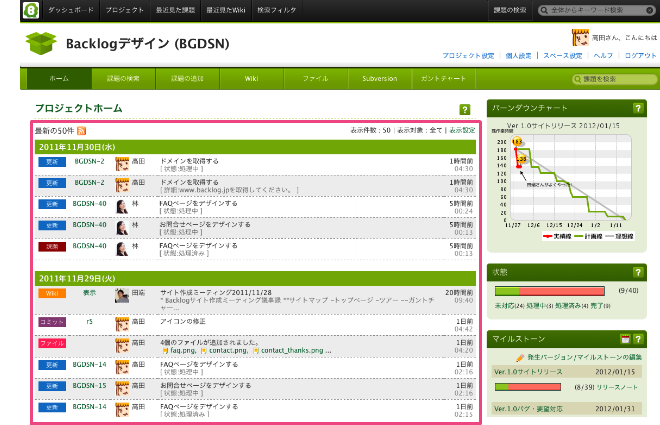Click the burndown chart graph
The width and height of the screenshot is (660, 425).
[x=571, y=178]
